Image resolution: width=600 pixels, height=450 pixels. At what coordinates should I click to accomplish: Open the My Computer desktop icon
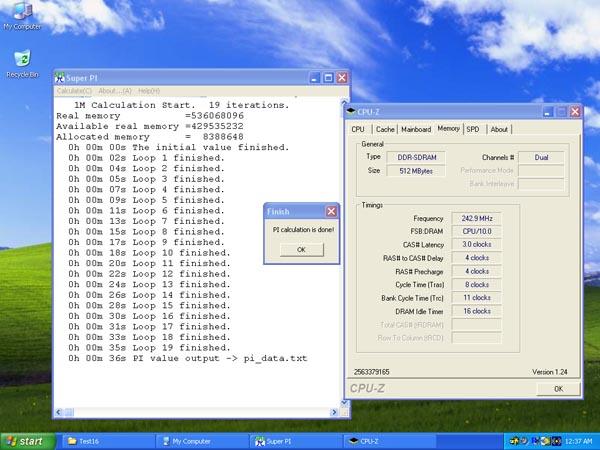[x=22, y=15]
